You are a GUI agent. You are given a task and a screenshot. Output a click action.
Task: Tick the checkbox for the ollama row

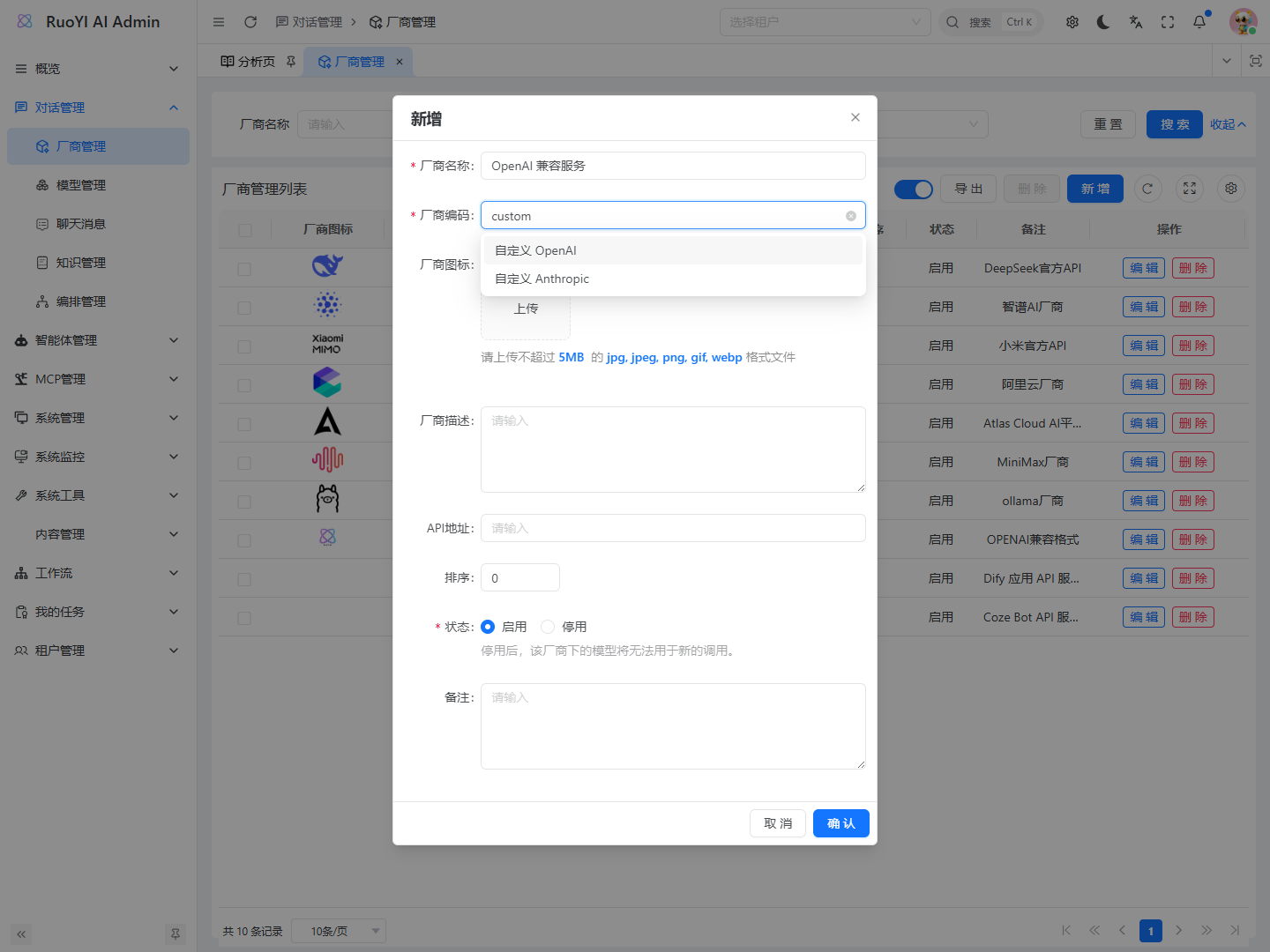(x=244, y=502)
